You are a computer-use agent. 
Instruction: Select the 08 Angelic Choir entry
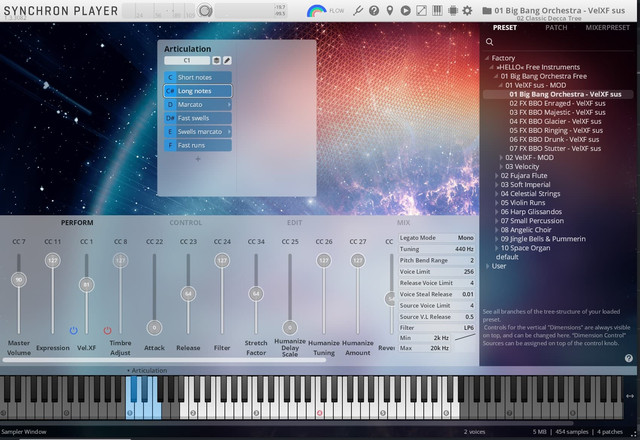(x=526, y=230)
